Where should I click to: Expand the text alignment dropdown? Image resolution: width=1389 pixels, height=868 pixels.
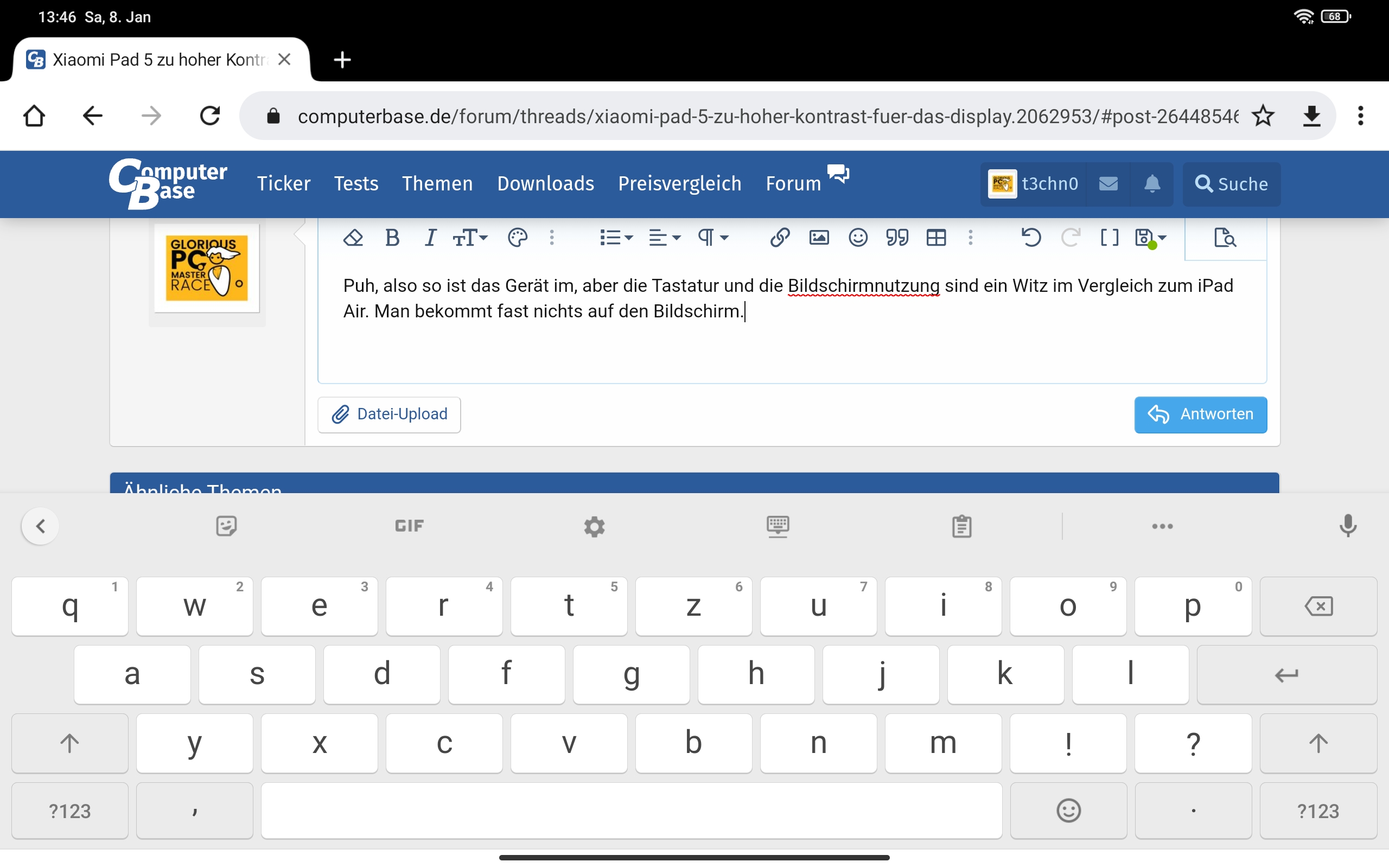click(x=664, y=237)
